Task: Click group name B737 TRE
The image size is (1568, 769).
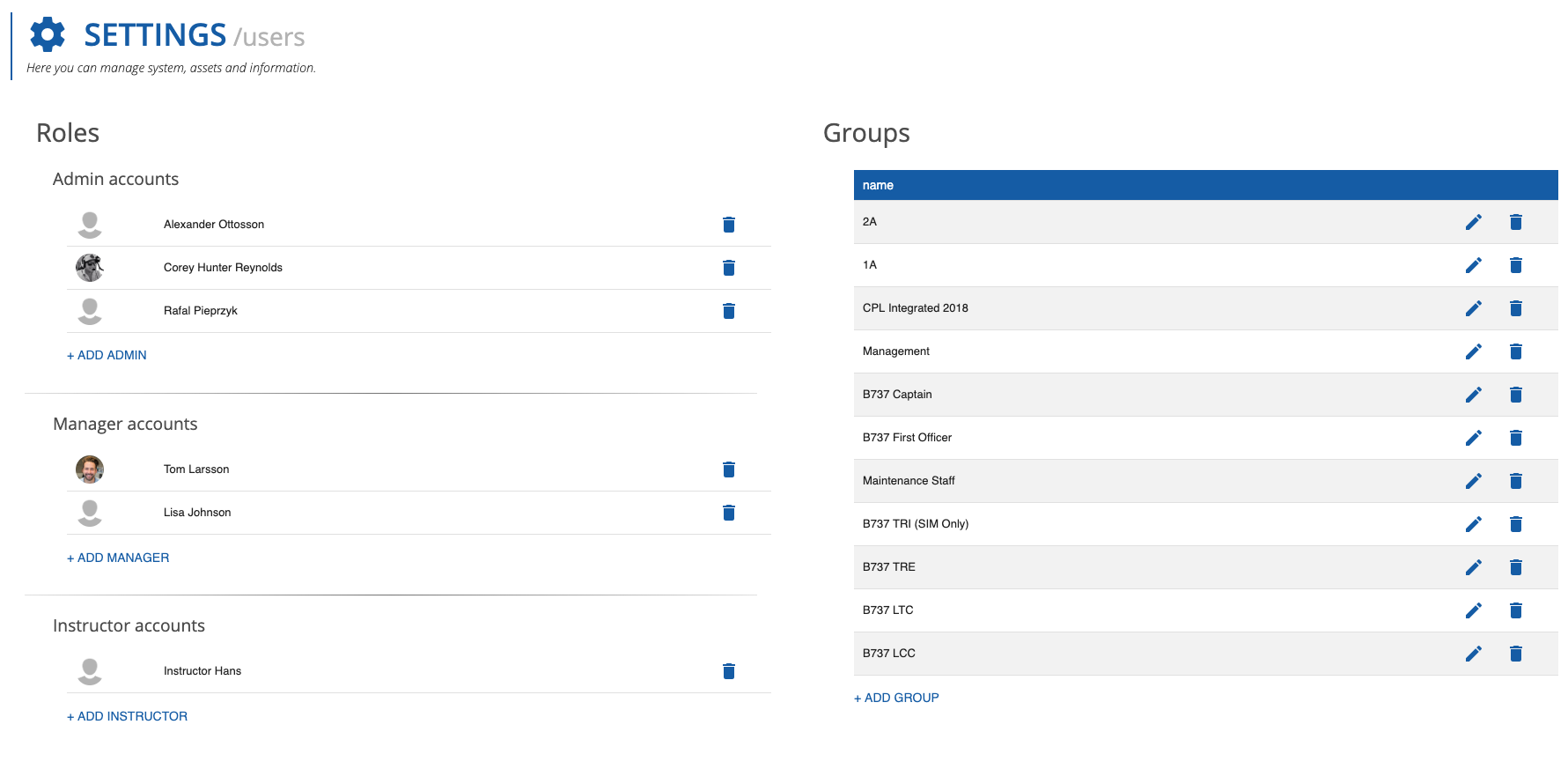Action: pyautogui.click(x=889, y=567)
